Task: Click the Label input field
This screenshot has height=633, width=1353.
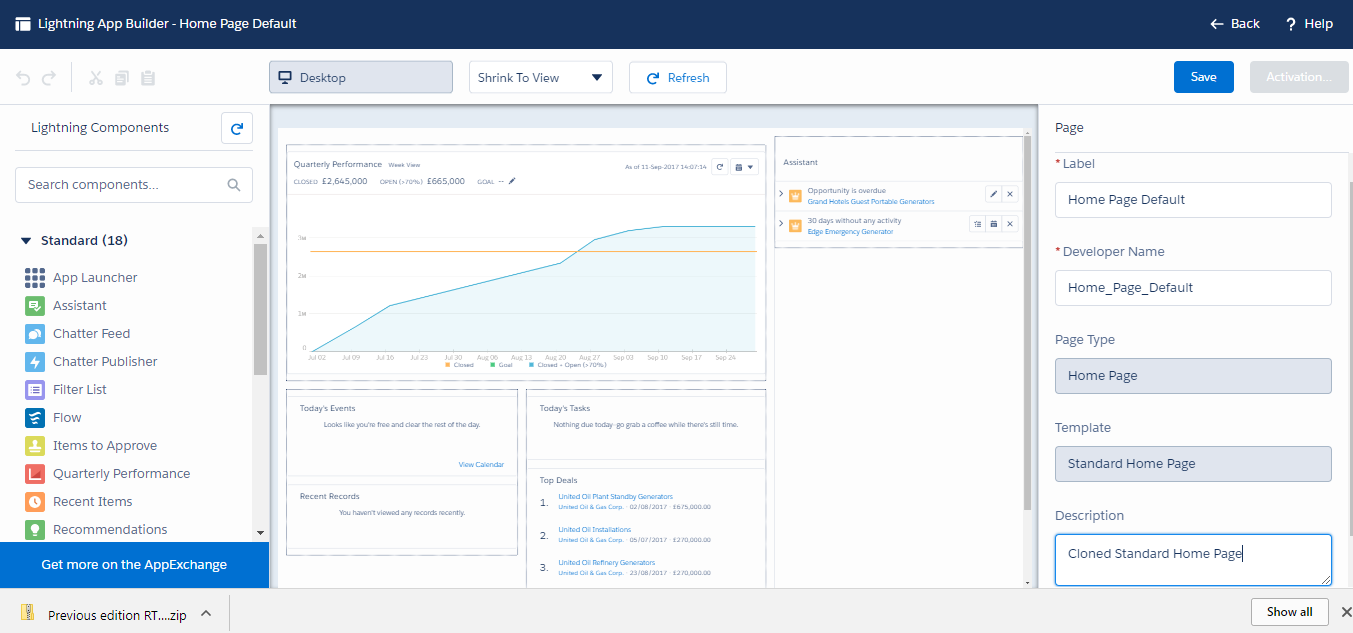Action: point(1193,199)
